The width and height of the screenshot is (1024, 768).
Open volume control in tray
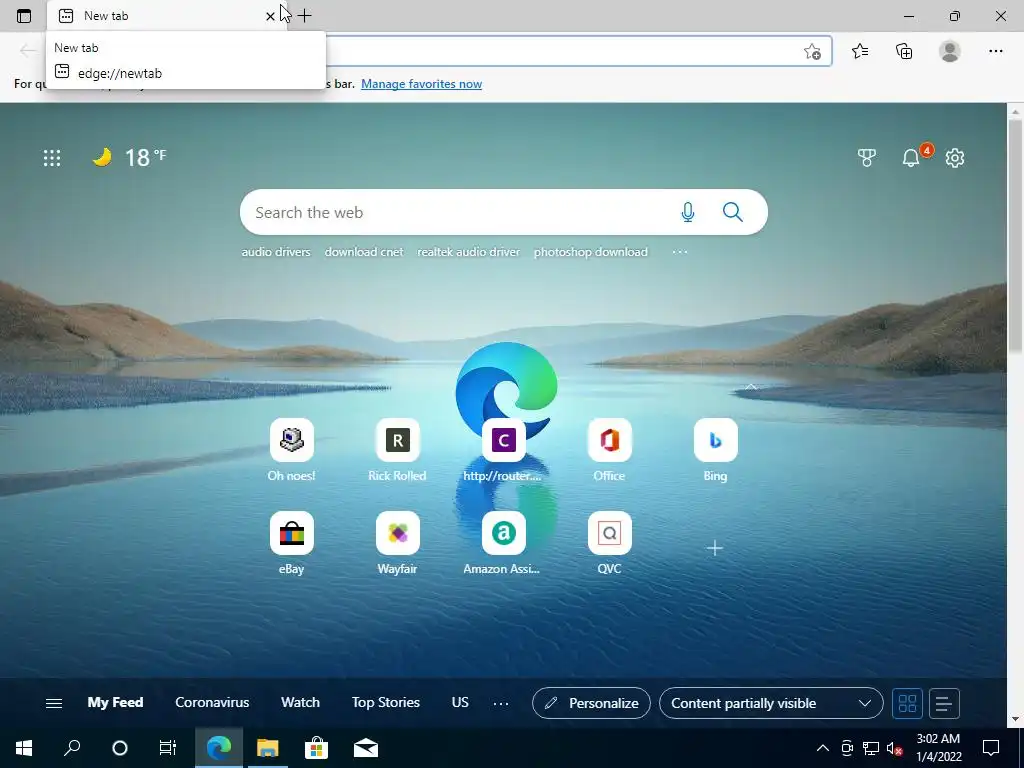(x=894, y=748)
